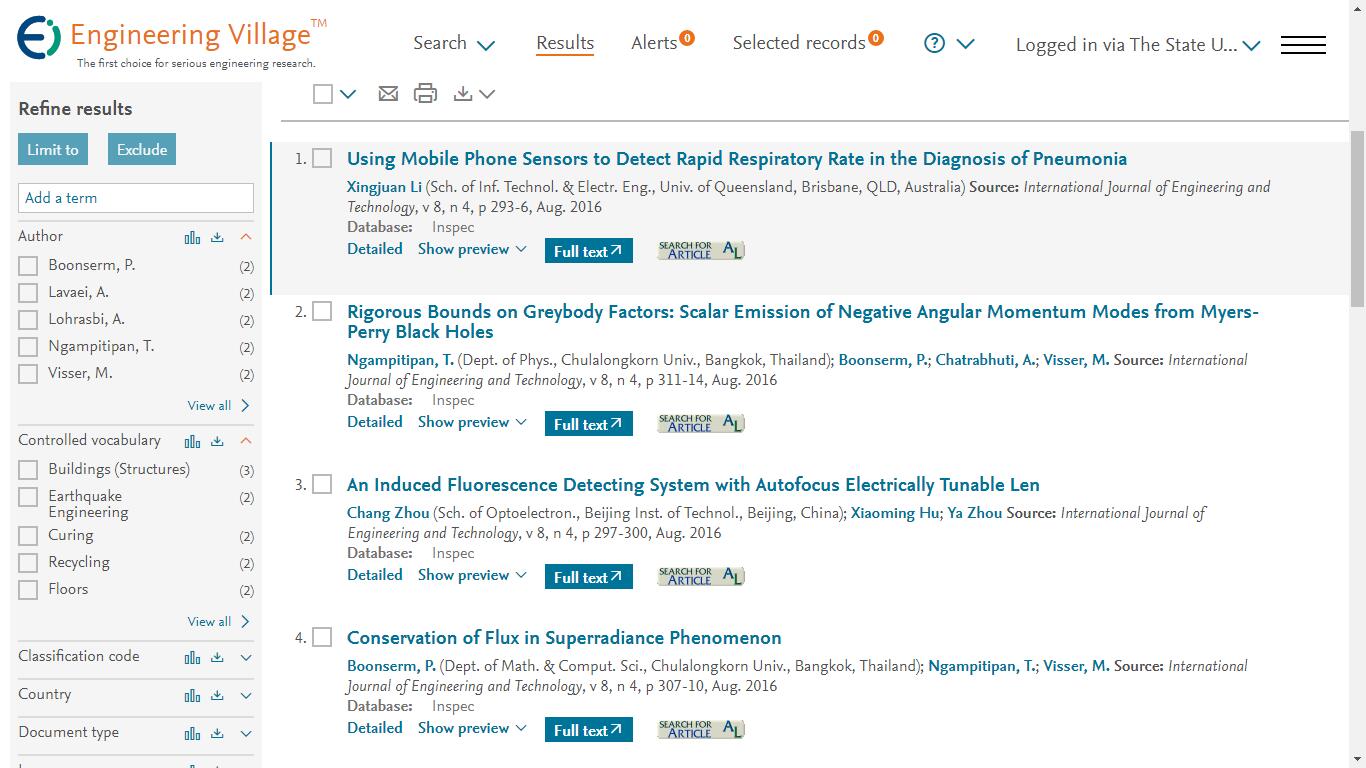Open the Search menu
The height and width of the screenshot is (768, 1366).
[453, 44]
